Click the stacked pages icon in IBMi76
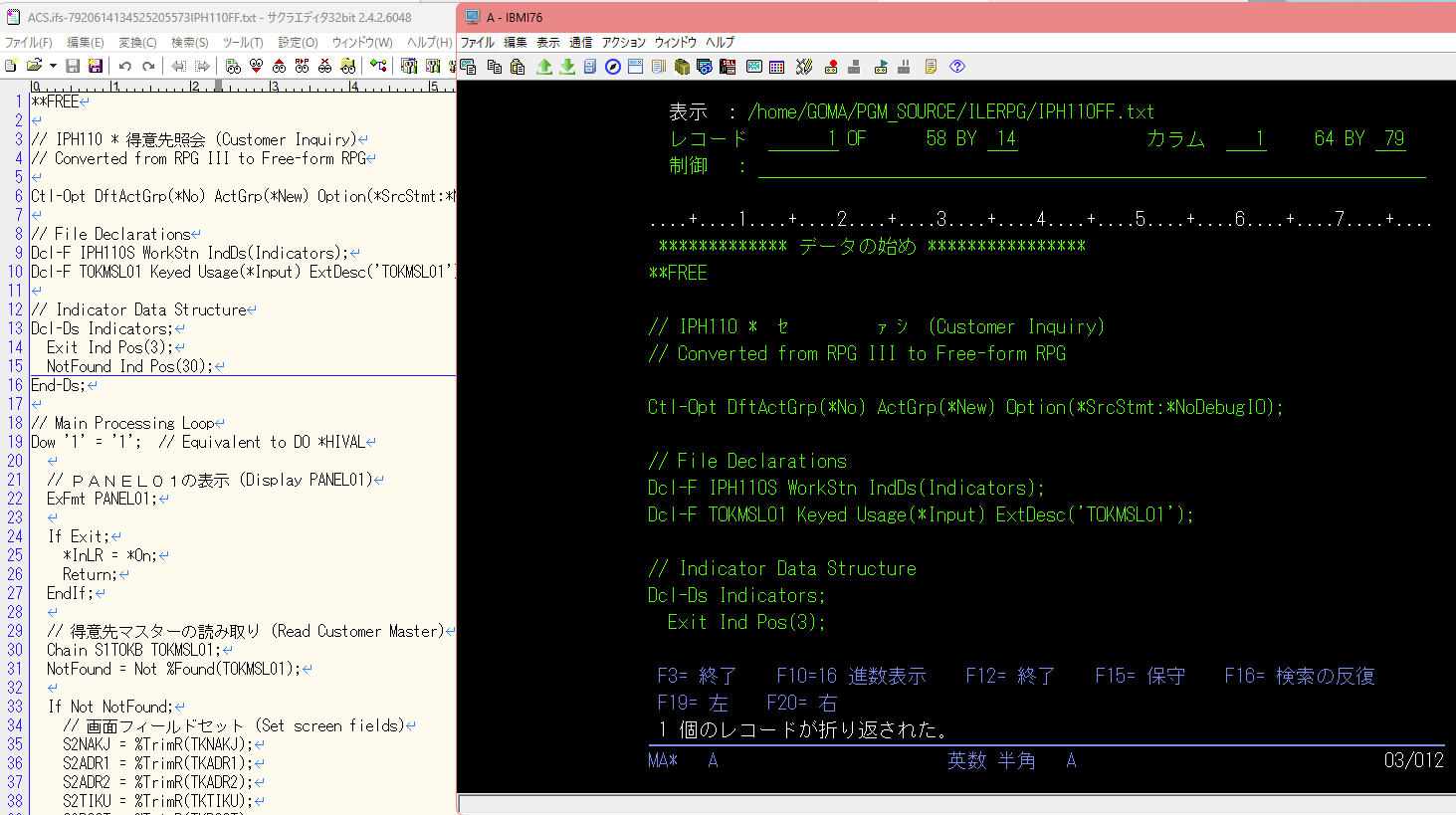 click(659, 67)
